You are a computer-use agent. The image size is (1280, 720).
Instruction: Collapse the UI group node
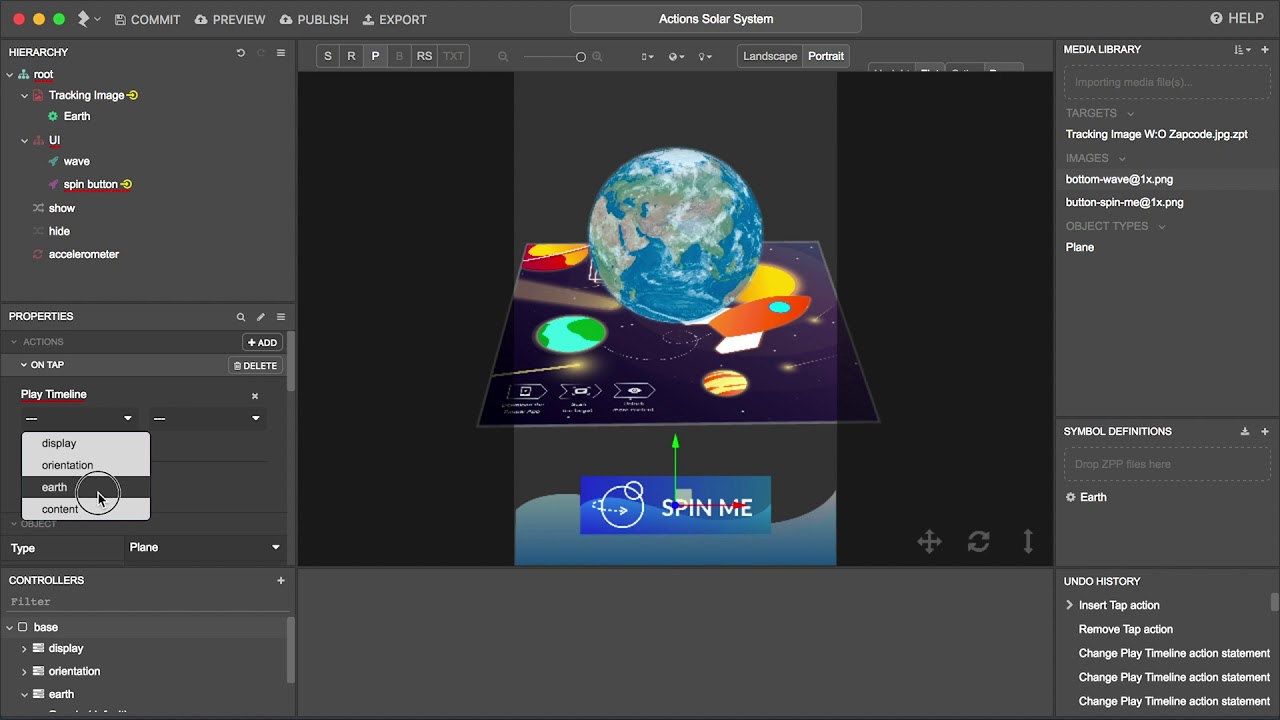pos(25,141)
